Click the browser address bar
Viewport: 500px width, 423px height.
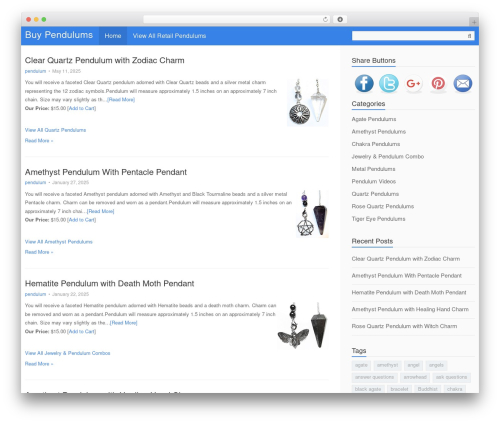(236, 19)
